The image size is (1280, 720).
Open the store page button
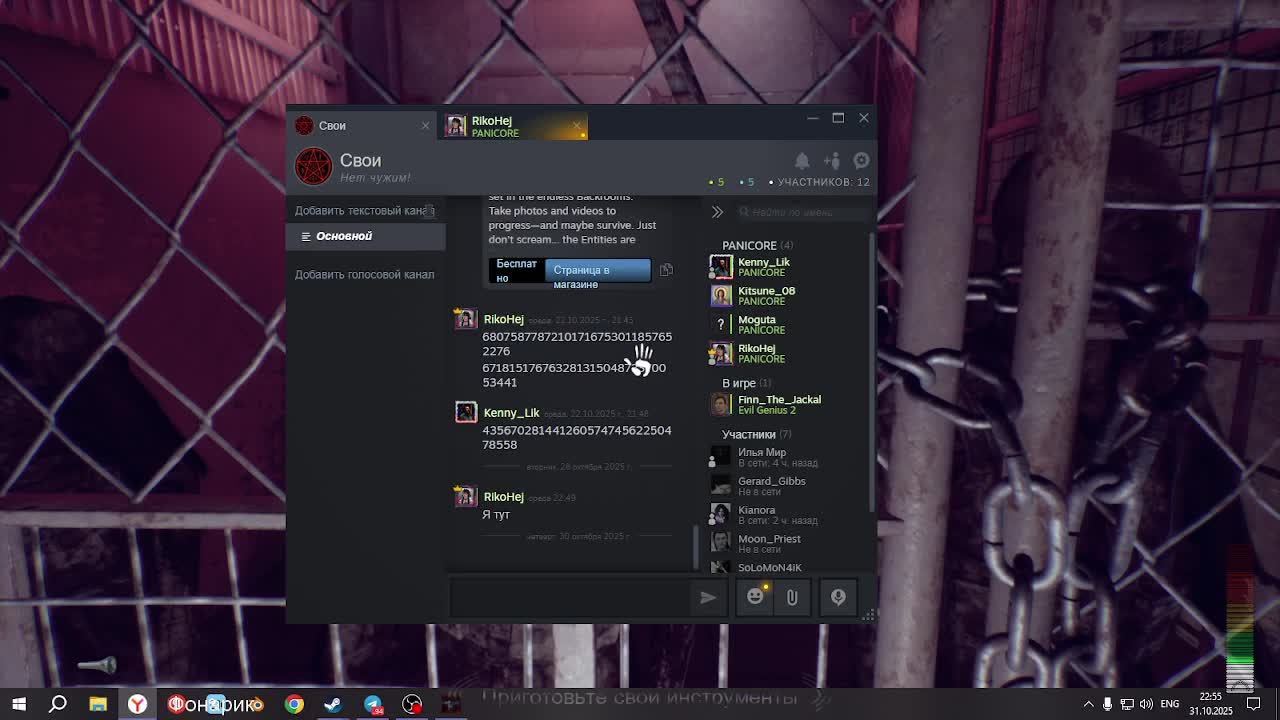(597, 270)
